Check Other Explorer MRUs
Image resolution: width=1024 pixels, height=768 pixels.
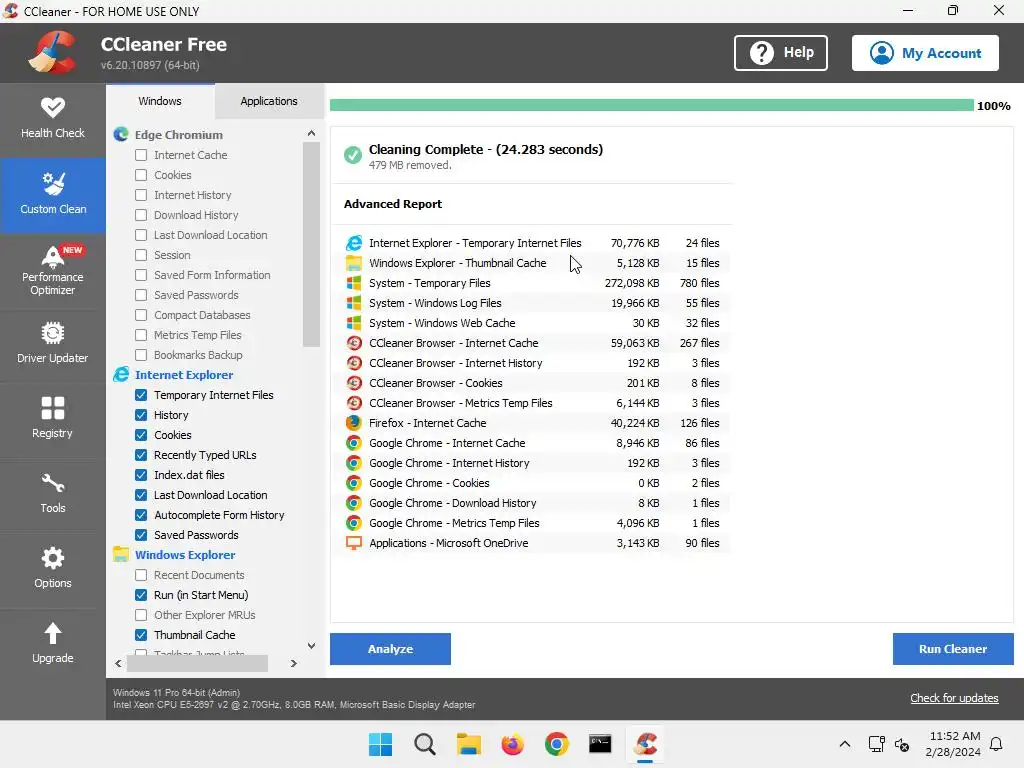coord(141,615)
